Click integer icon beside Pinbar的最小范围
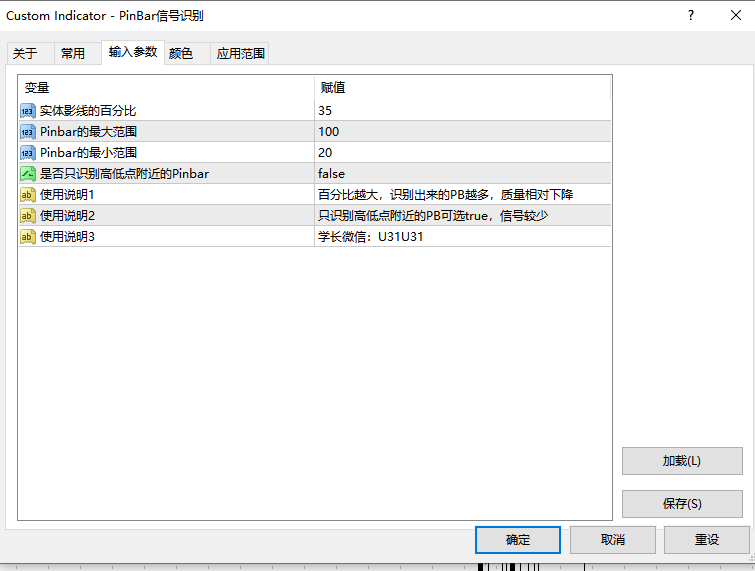This screenshot has height=571, width=755. 28,153
